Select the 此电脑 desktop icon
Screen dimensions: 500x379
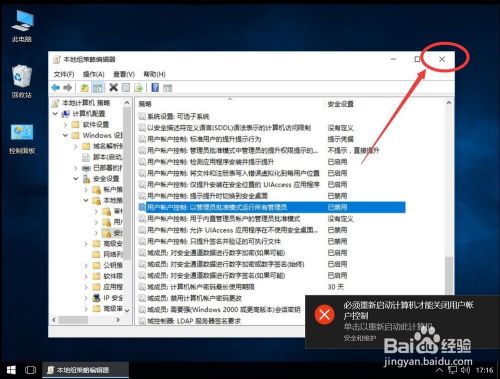tap(22, 26)
